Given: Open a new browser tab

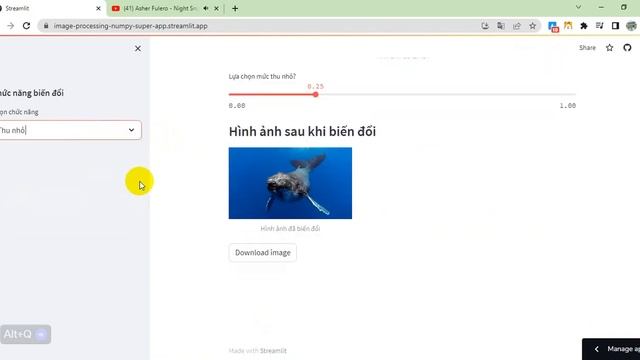Looking at the screenshot, I should click(235, 8).
